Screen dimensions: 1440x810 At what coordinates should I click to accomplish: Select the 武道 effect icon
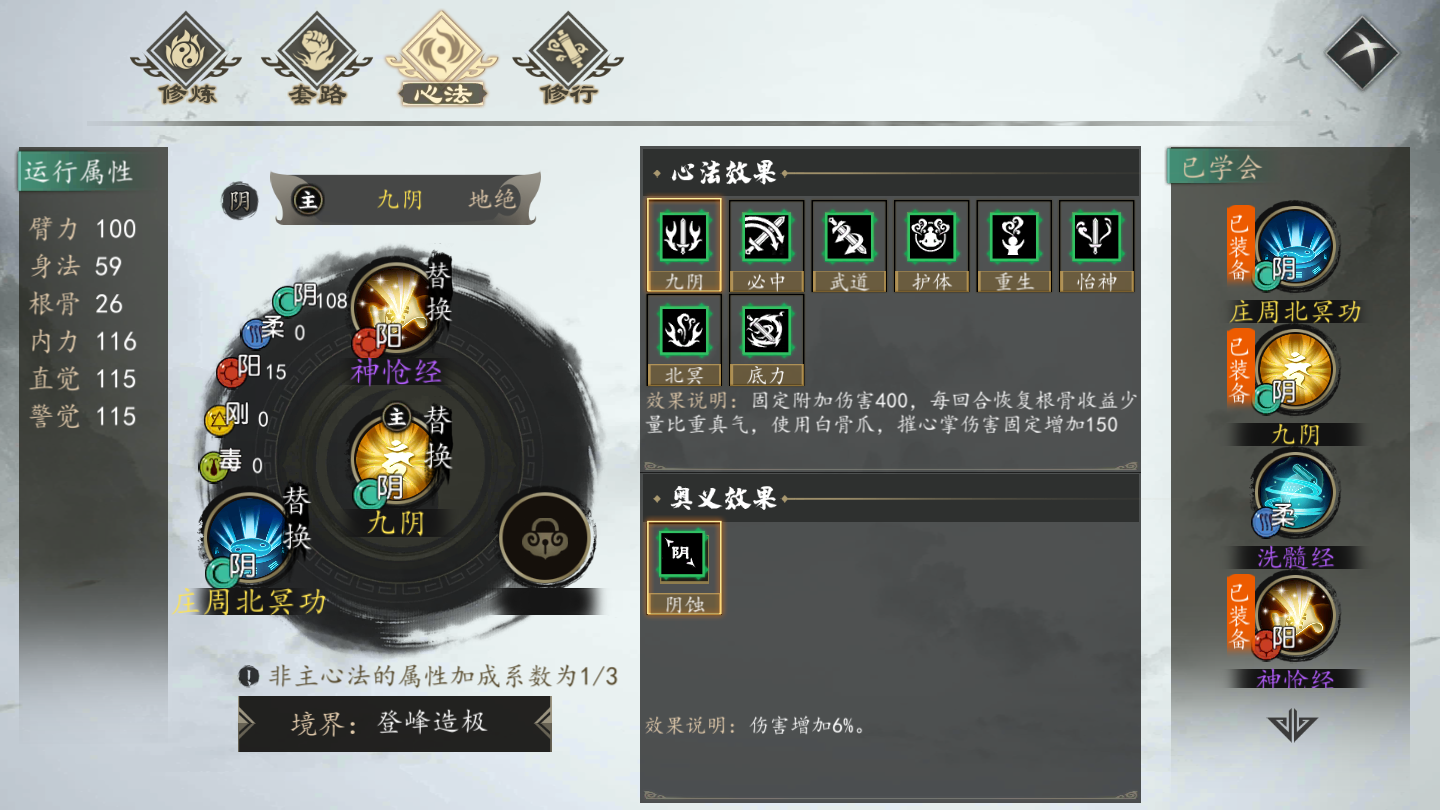[x=849, y=245]
